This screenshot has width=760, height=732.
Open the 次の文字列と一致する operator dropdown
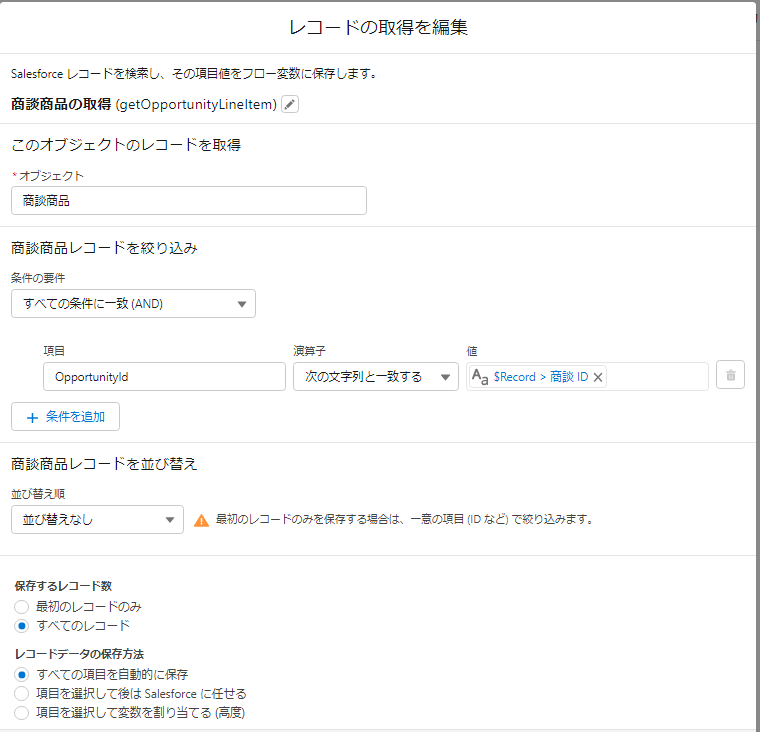tap(376, 377)
